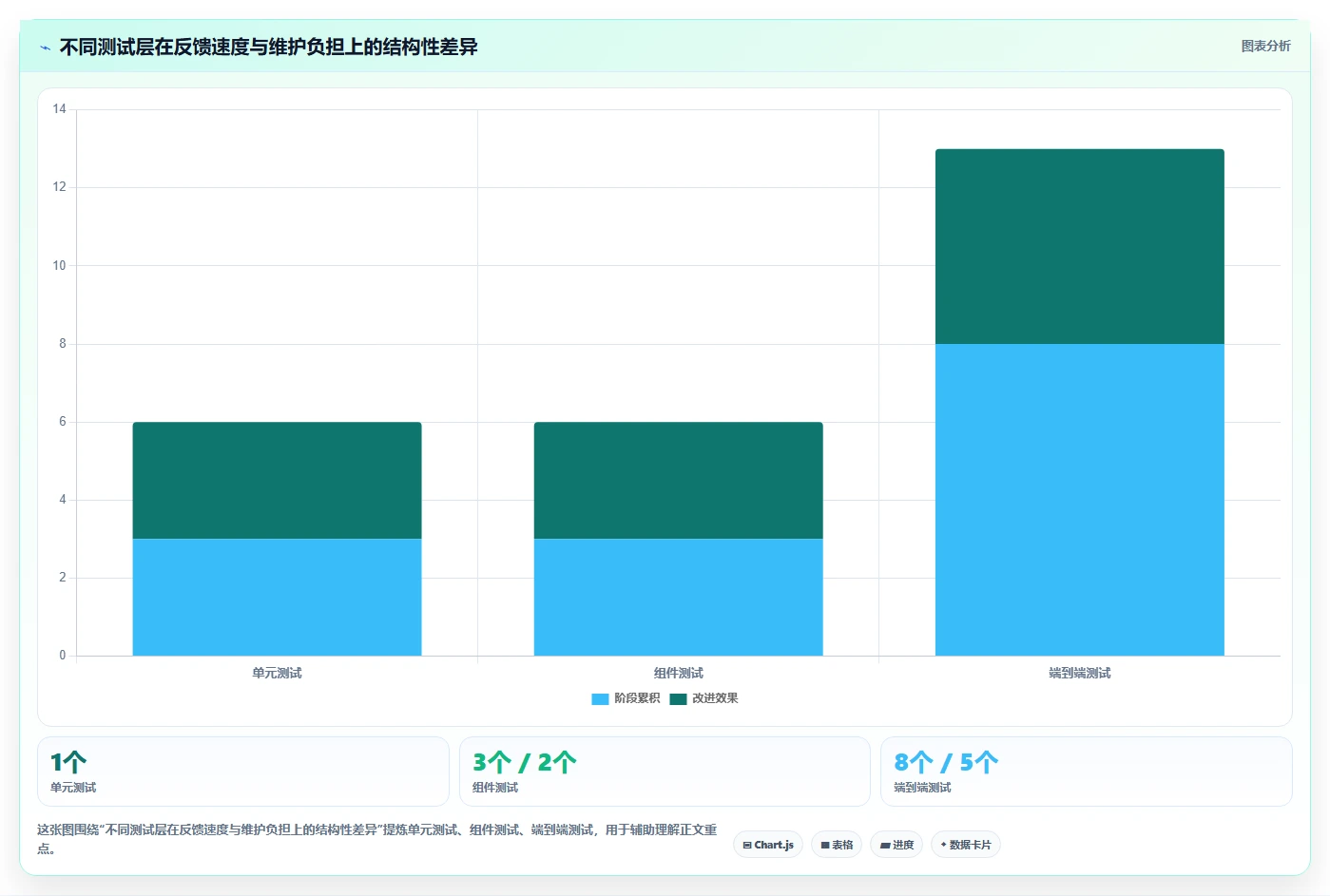Click the lightning icon beside the chart title
The width and height of the screenshot is (1330, 896).
pyautogui.click(x=45, y=48)
